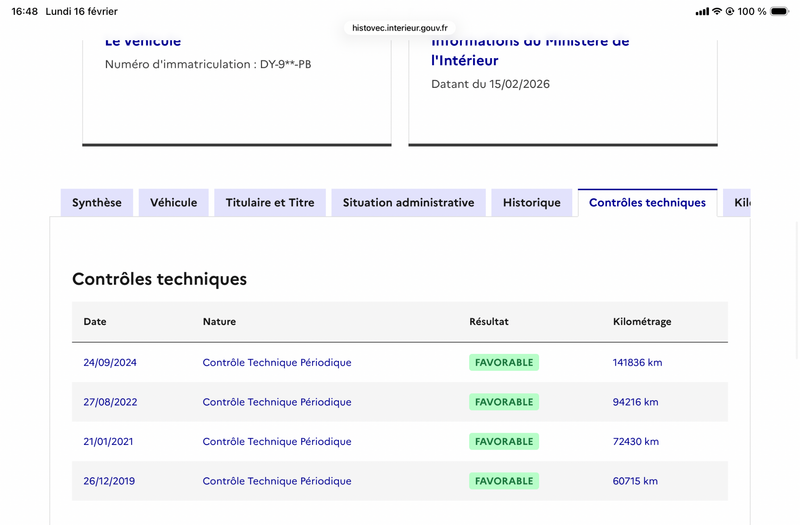Select the Contrôles techniques tab
This screenshot has width=800, height=525.
[647, 203]
